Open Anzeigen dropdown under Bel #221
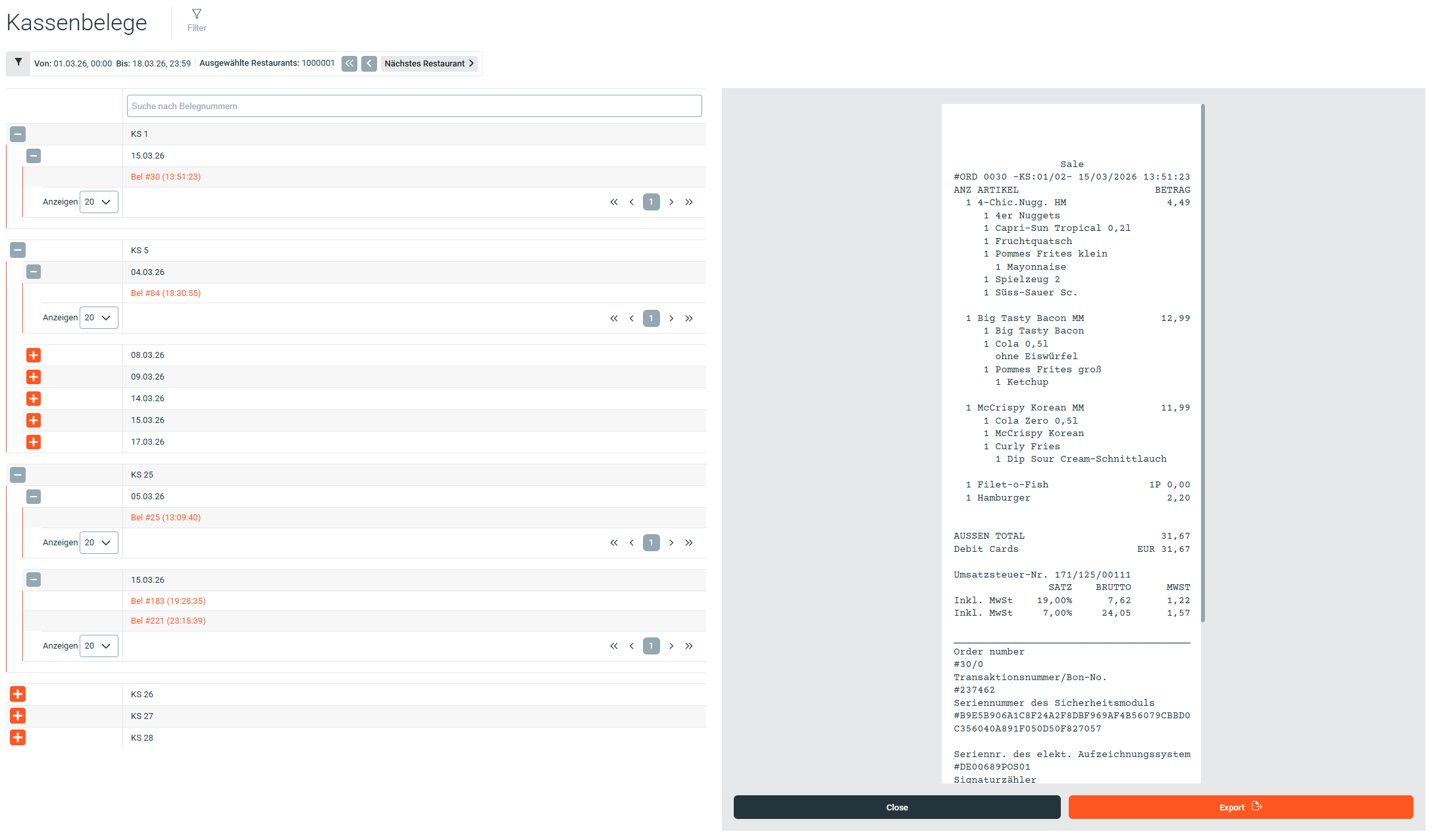1432x840 pixels. tap(99, 646)
